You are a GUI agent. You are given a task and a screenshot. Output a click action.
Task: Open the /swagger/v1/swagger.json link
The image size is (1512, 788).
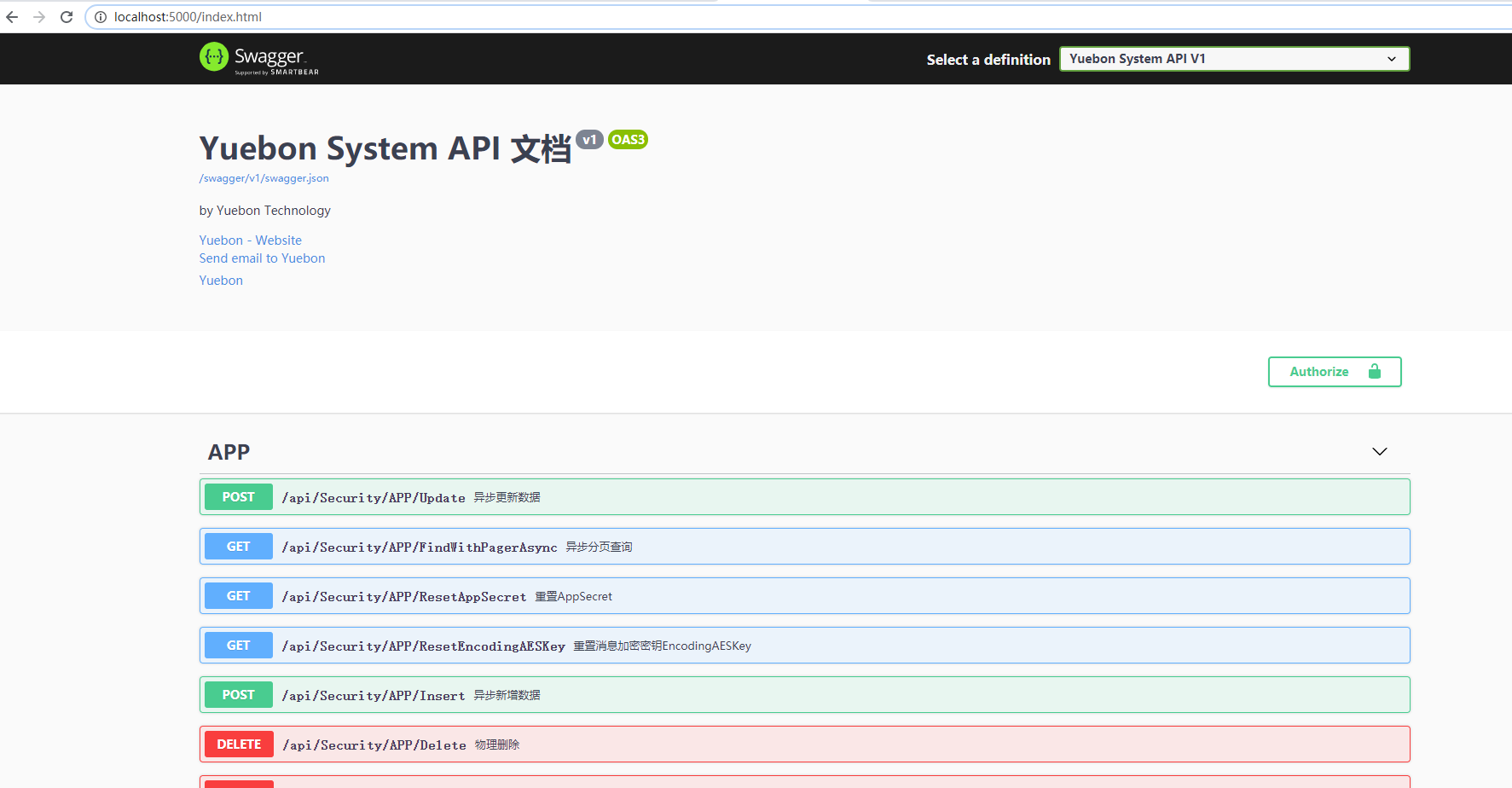(x=264, y=178)
